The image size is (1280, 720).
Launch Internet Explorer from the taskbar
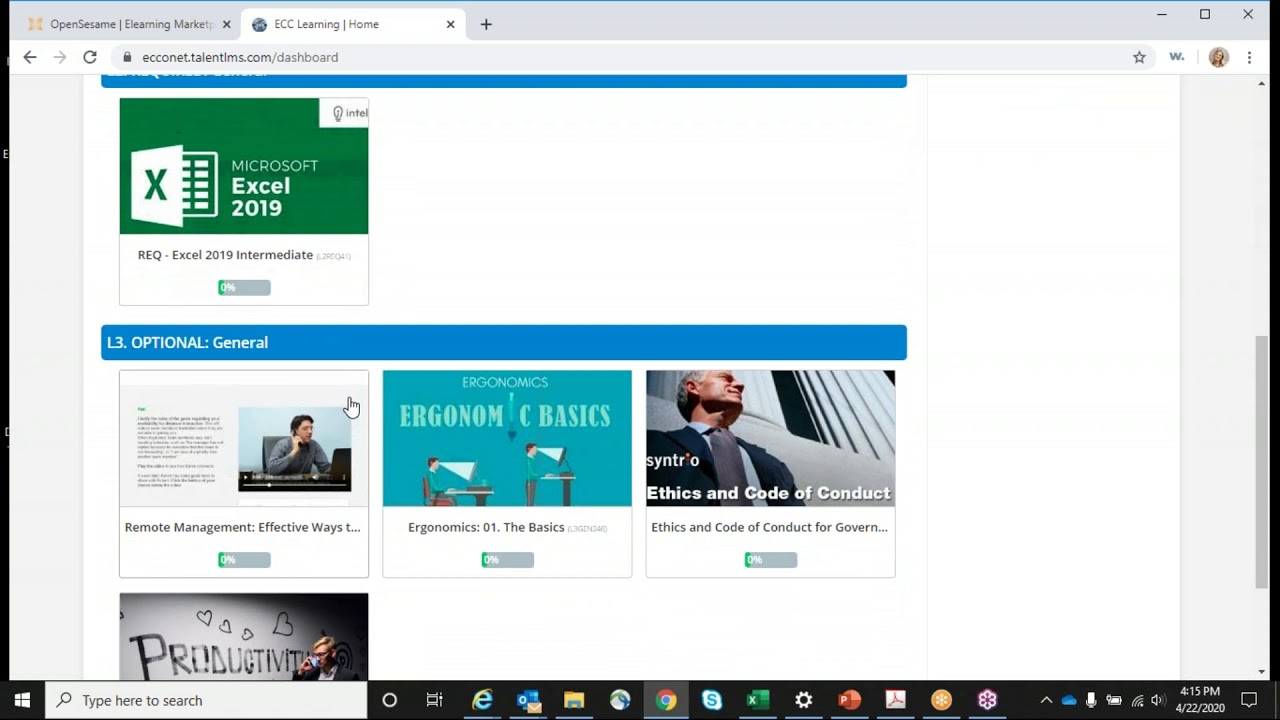tap(482, 700)
